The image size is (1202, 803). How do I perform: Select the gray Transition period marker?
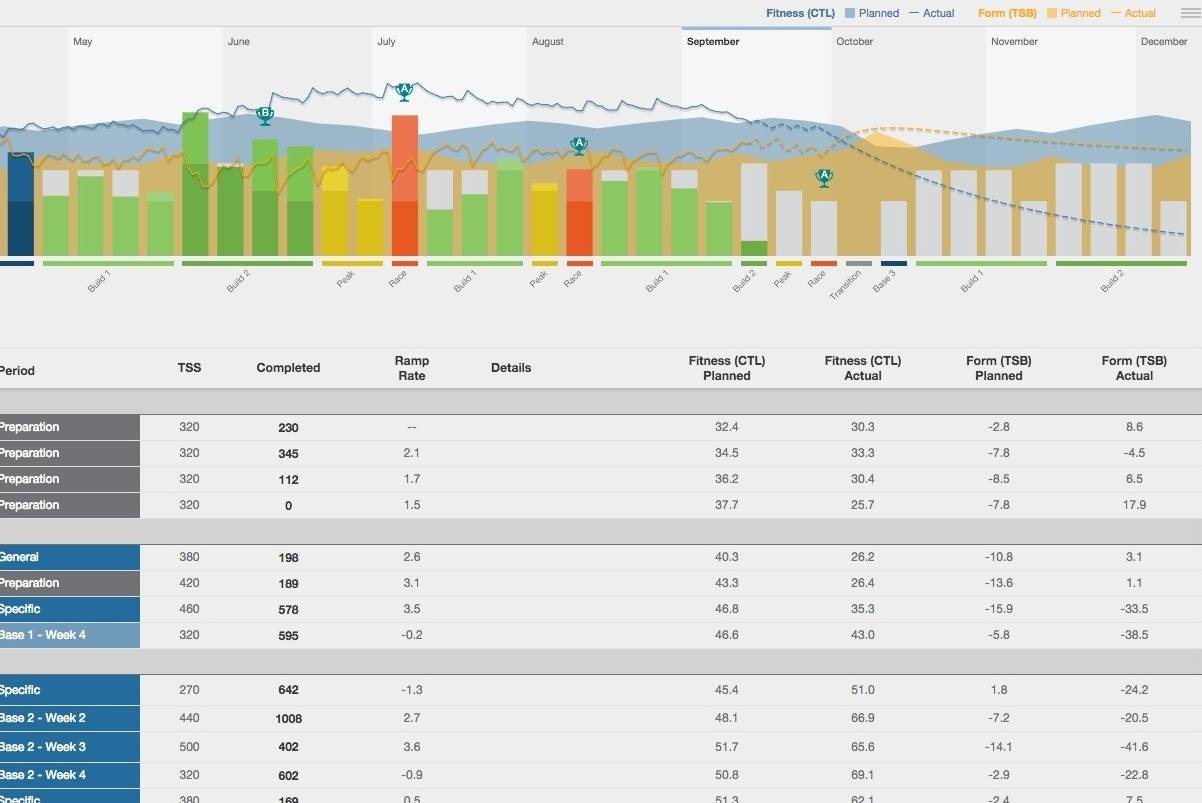(859, 264)
